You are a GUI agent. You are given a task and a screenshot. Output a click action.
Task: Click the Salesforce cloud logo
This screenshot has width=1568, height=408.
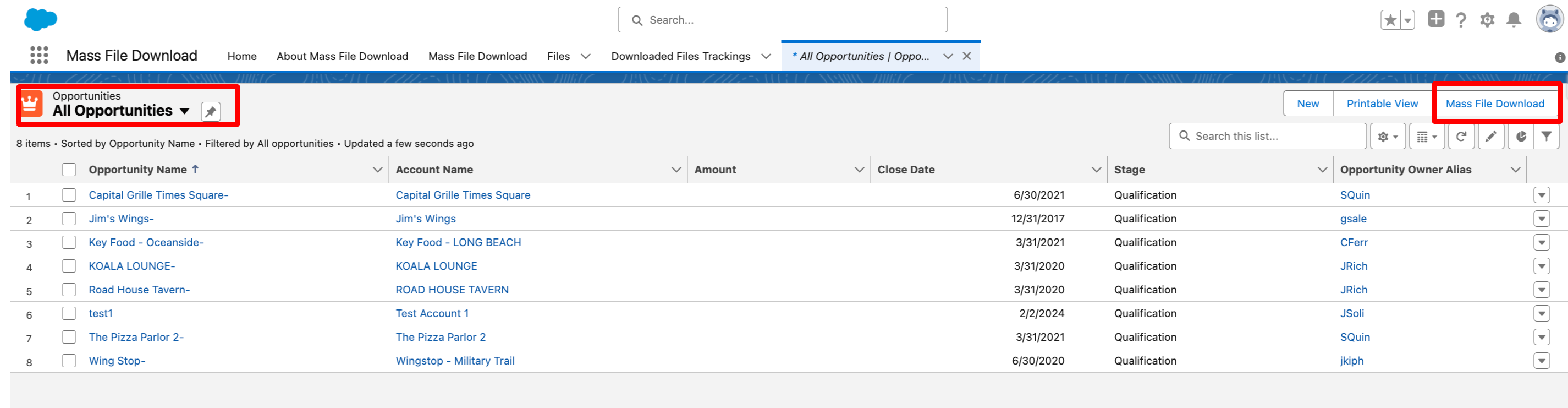click(x=41, y=19)
